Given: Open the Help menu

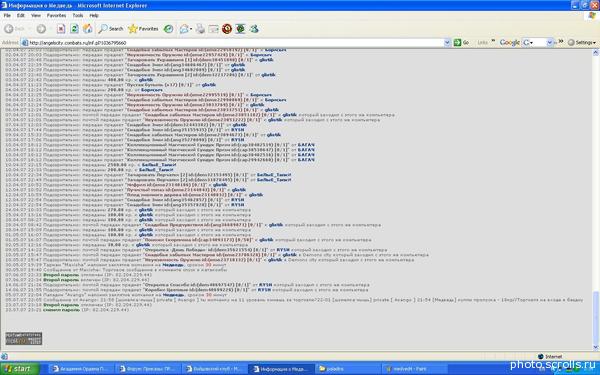Looking at the screenshot, I should [x=94, y=16].
